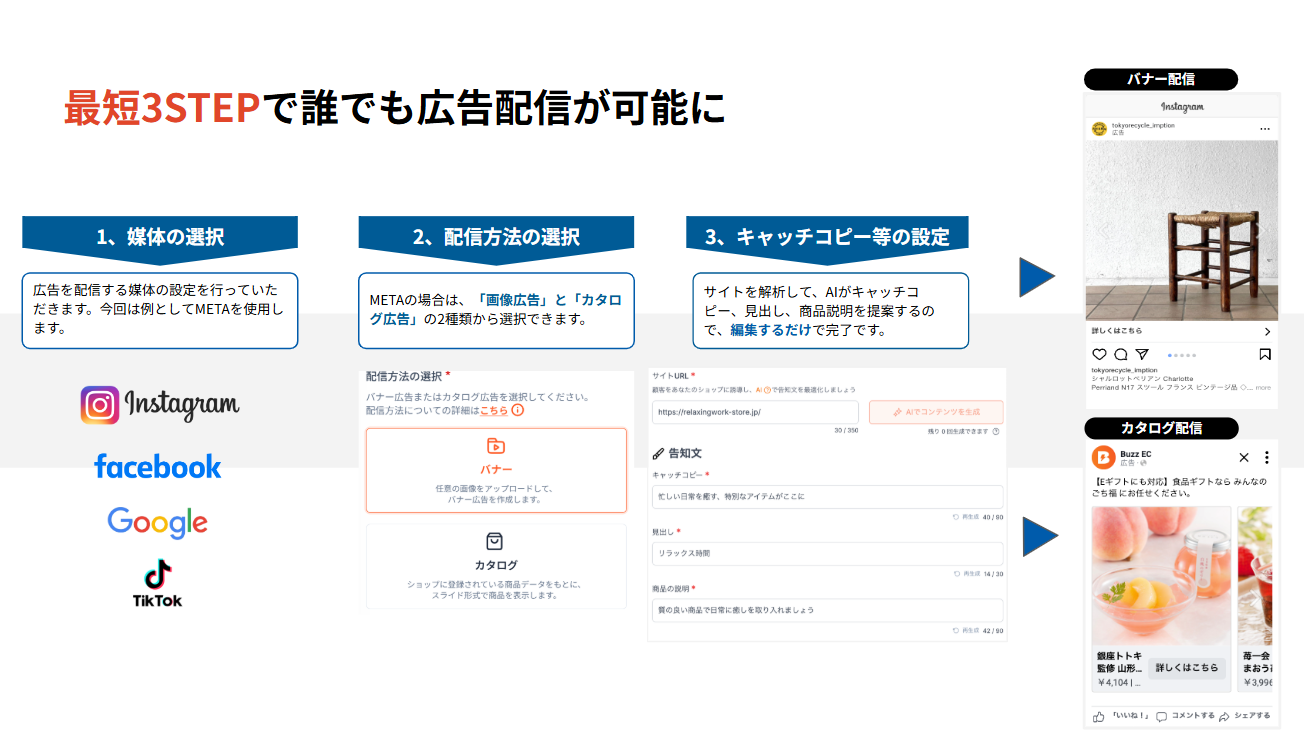Select the バナー delivery method card
Image resolution: width=1304 pixels, height=741 pixels.
coord(496,470)
